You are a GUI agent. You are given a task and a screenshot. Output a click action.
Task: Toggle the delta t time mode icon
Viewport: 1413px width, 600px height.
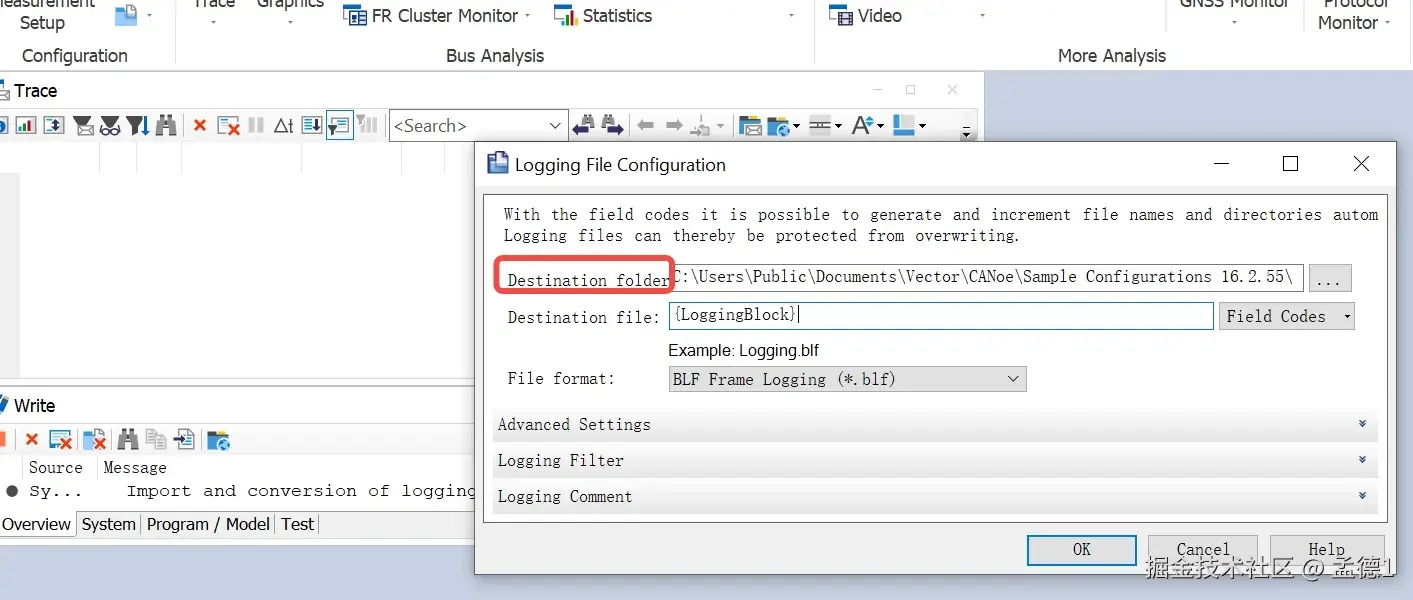(284, 126)
